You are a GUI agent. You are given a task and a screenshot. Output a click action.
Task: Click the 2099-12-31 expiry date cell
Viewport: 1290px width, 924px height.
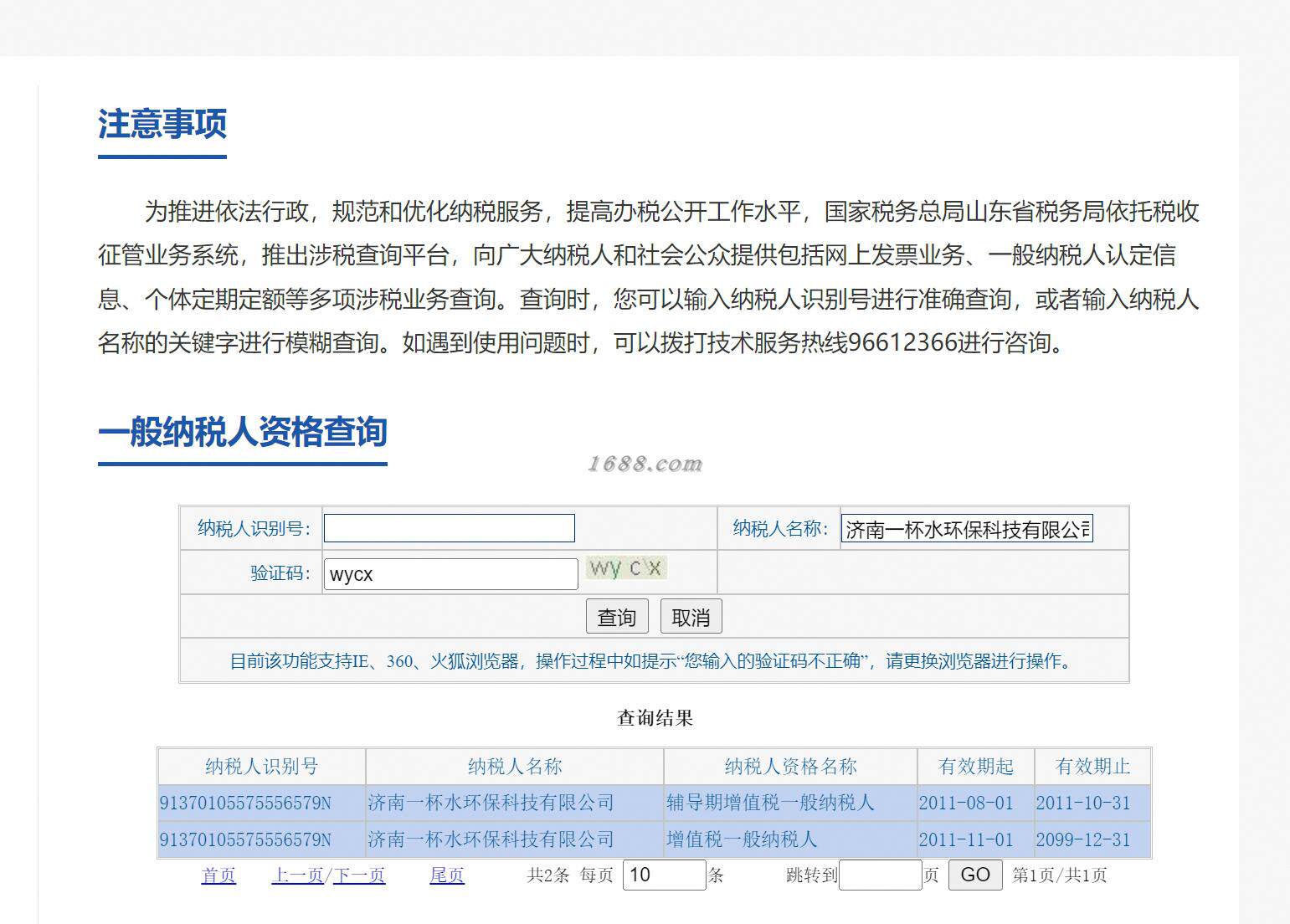(1083, 839)
